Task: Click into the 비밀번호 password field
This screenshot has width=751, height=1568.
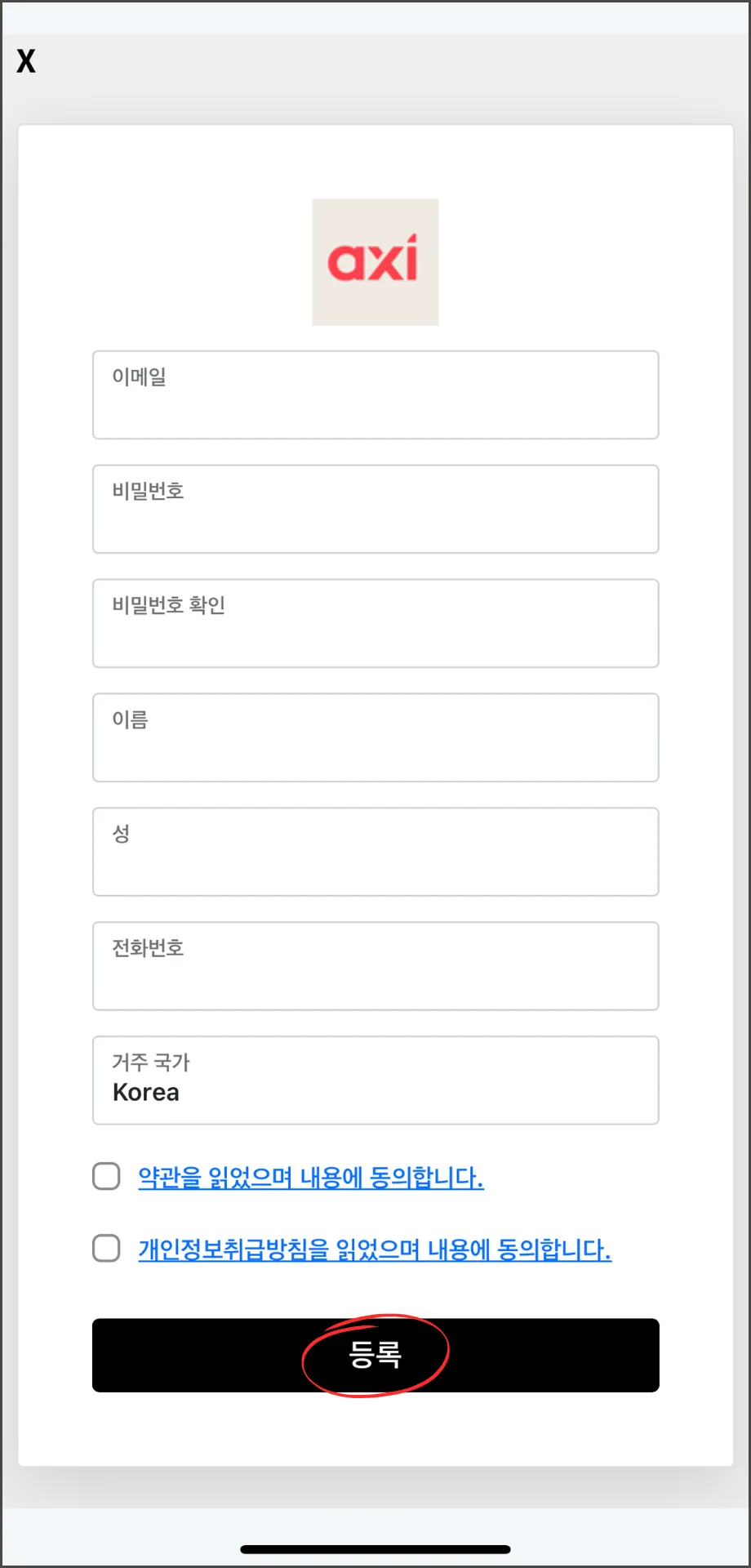Action: point(375,510)
